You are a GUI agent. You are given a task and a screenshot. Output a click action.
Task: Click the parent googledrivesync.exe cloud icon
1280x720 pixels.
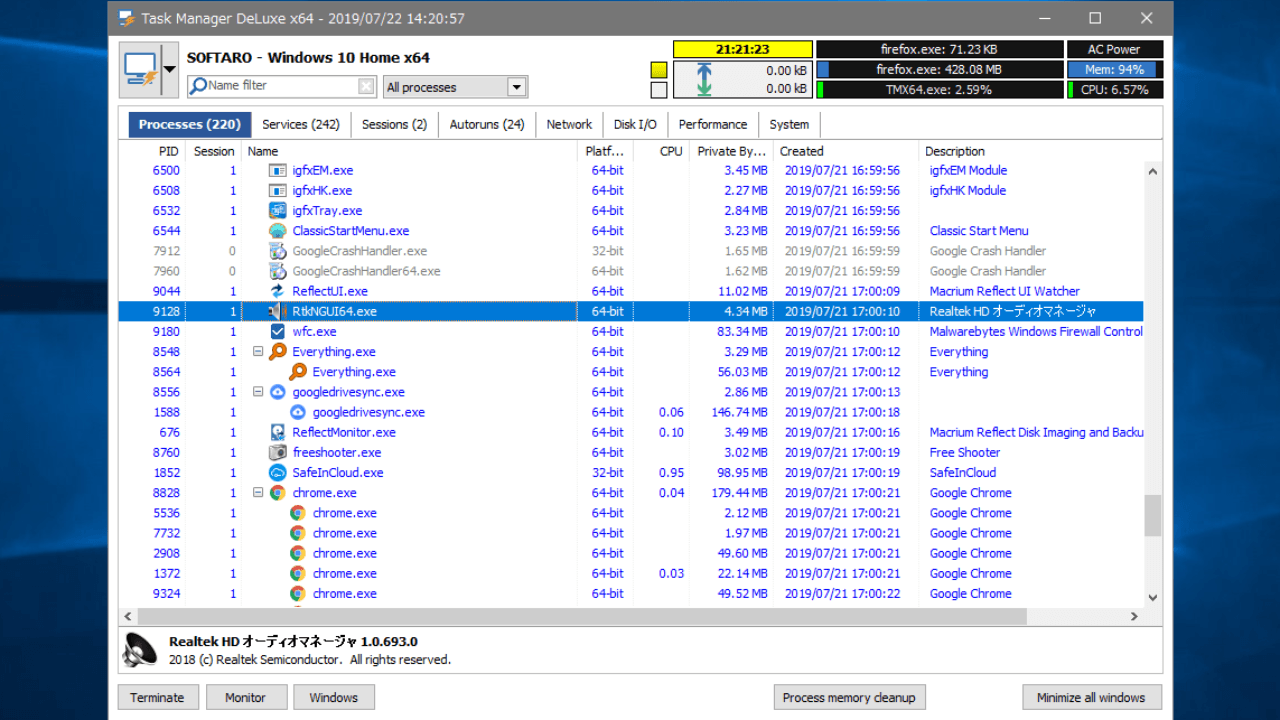[x=278, y=392]
